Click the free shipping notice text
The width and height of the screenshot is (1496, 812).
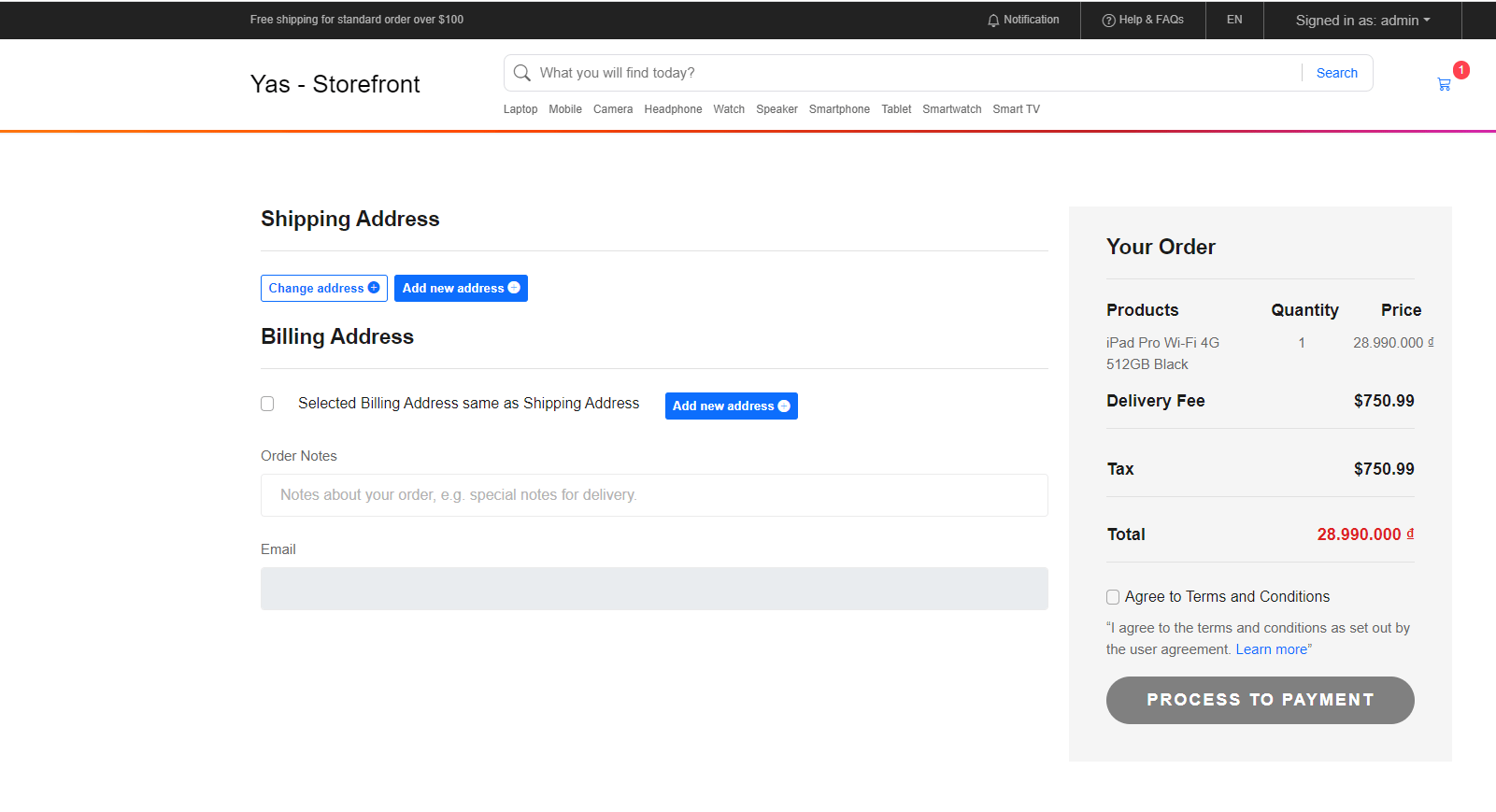(357, 20)
